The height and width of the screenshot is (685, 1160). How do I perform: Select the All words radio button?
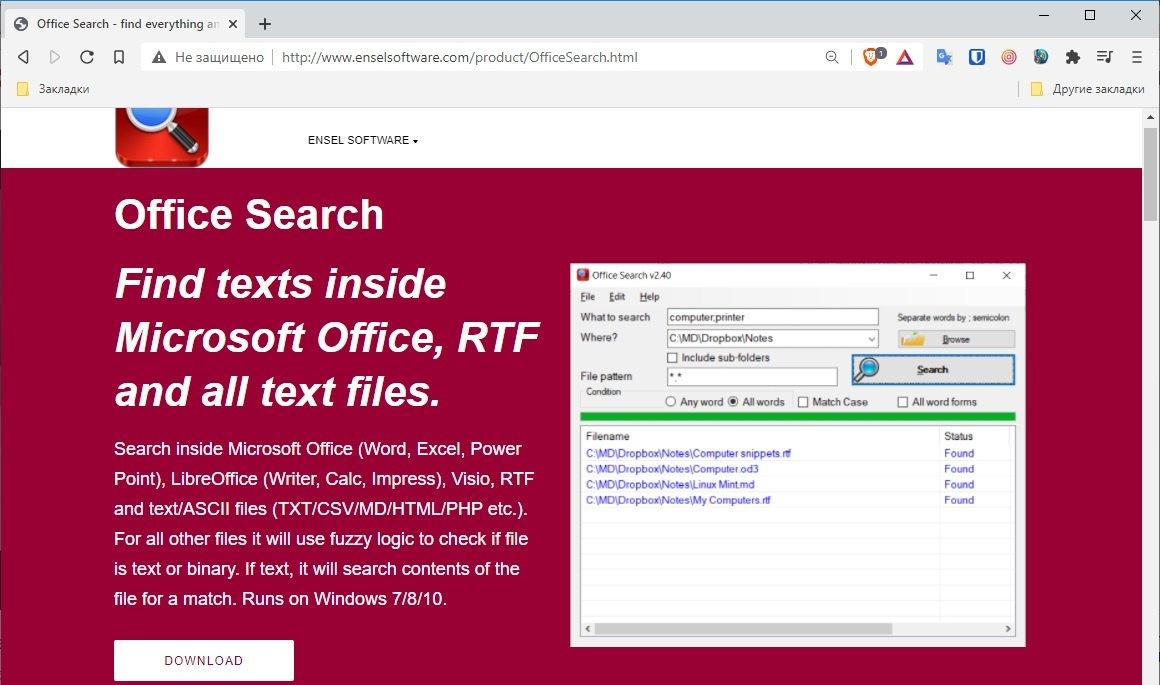[x=732, y=402]
